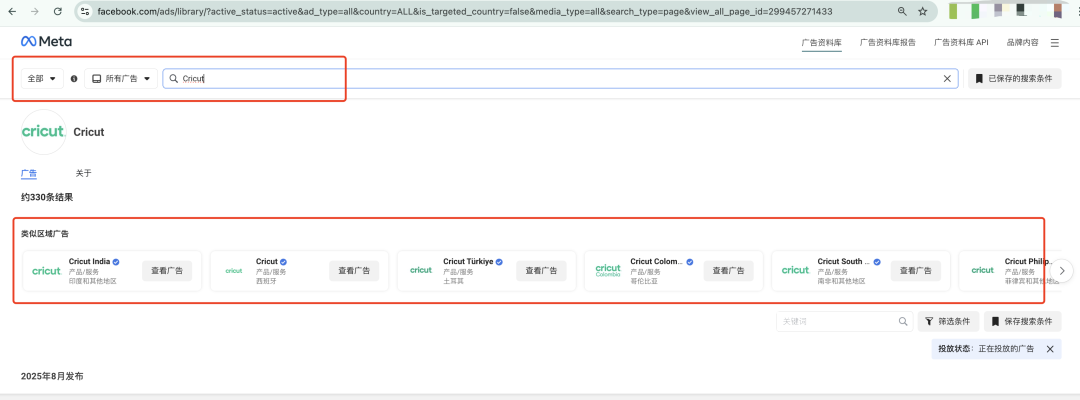Click the Cricut India page name
This screenshot has width=1080, height=400.
point(90,261)
